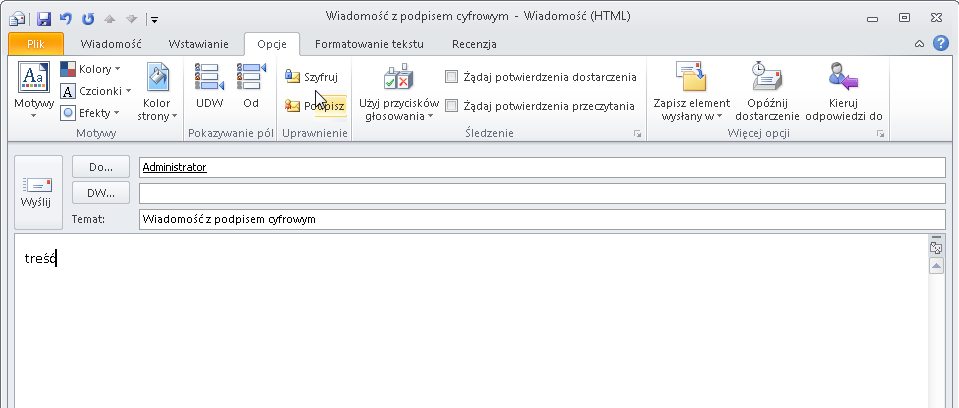Select the Opcje ribbon tab
Screen dimensions: 959x408
pyautogui.click(x=272, y=44)
